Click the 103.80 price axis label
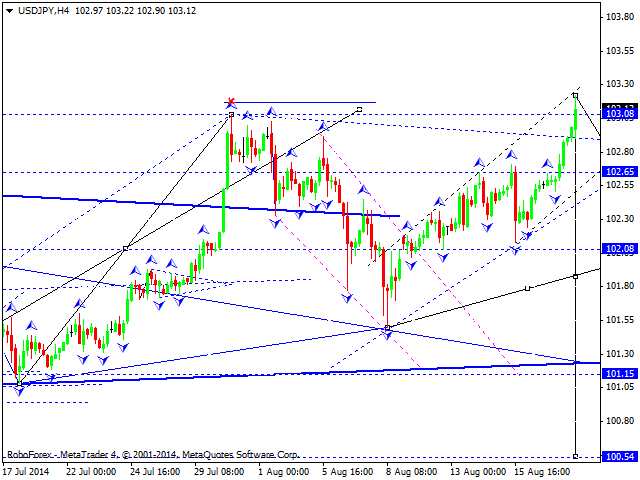 [x=621, y=17]
